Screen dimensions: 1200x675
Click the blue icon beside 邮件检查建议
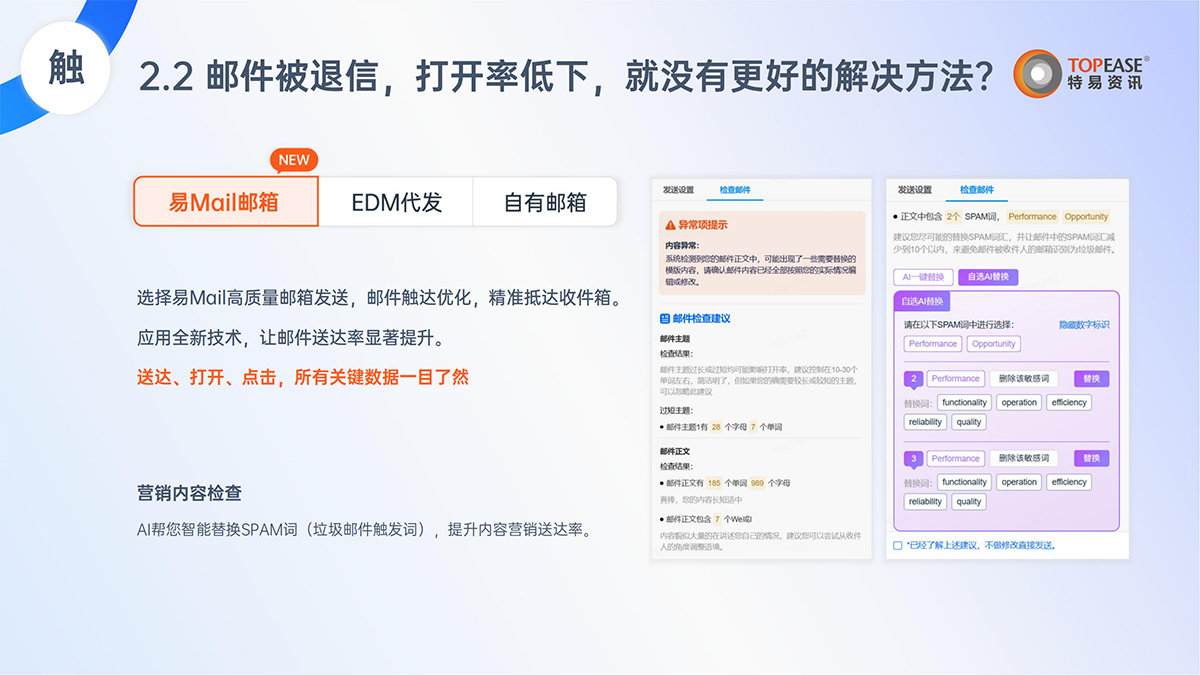pos(666,318)
